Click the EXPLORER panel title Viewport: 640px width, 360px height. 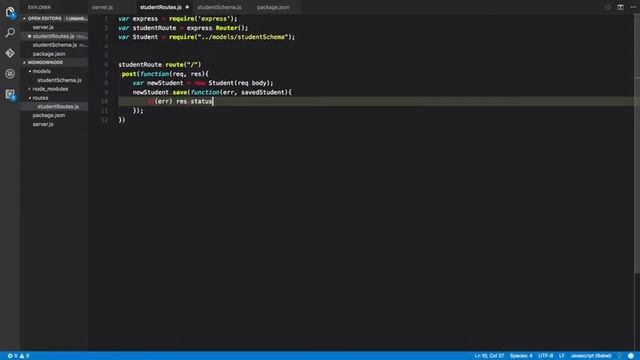[x=39, y=7]
